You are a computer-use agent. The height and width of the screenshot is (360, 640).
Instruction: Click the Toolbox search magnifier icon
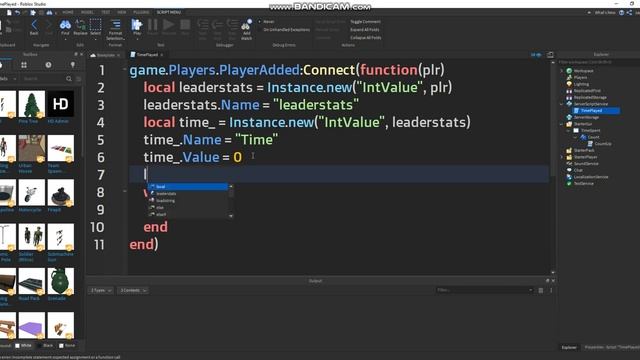point(69,79)
